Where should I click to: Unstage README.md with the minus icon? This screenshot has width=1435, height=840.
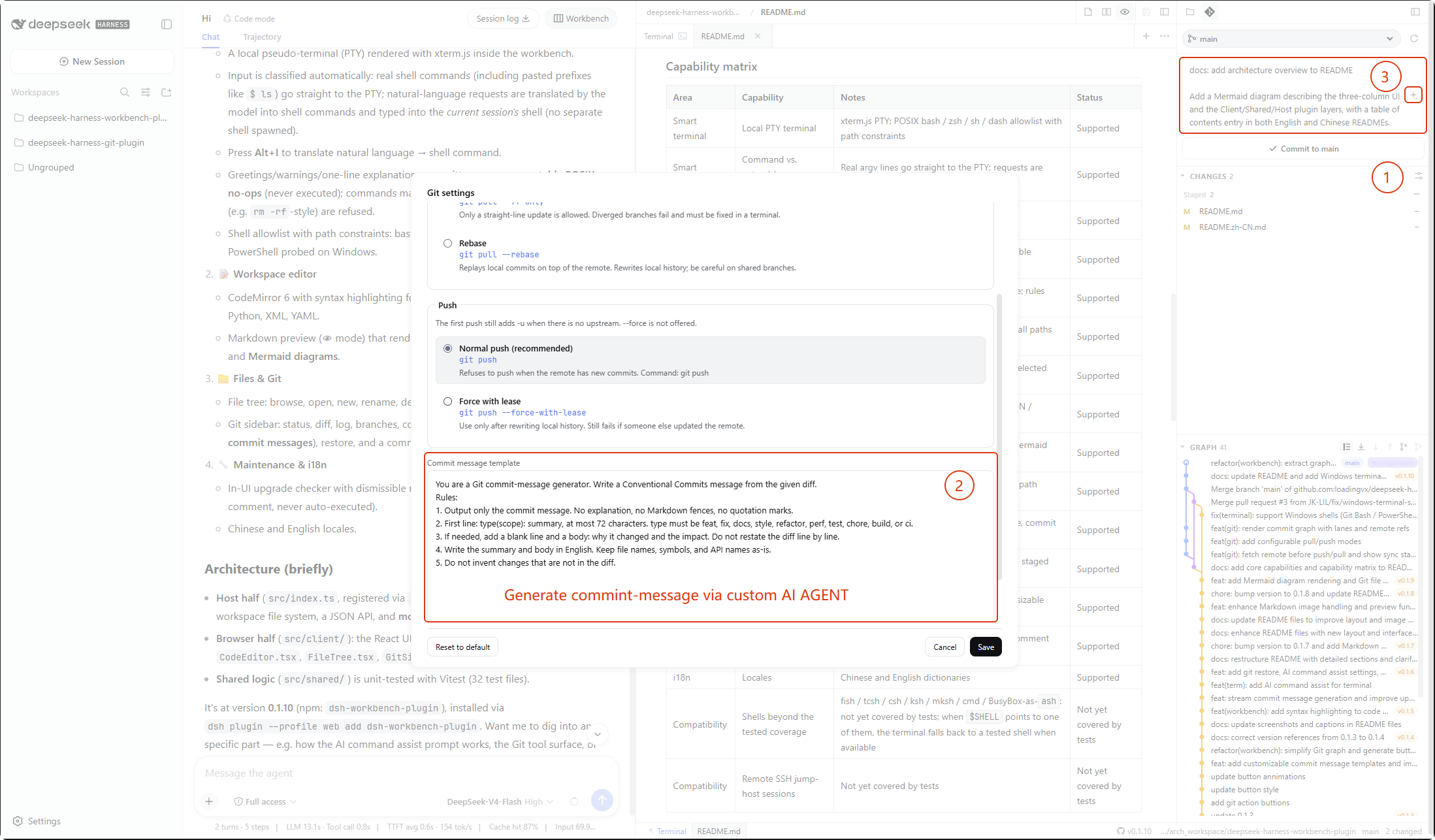point(1417,211)
